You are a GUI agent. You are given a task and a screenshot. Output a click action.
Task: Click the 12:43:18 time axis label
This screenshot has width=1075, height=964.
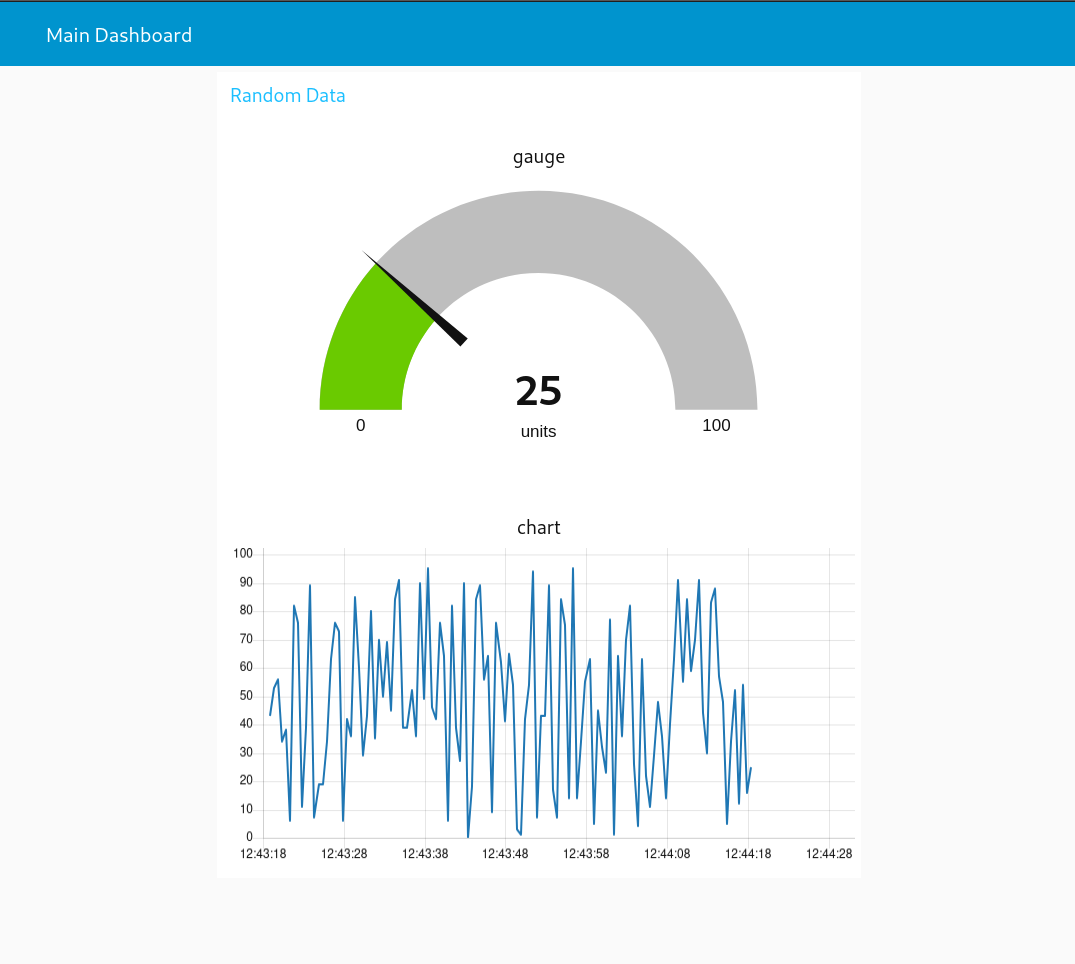click(x=264, y=854)
